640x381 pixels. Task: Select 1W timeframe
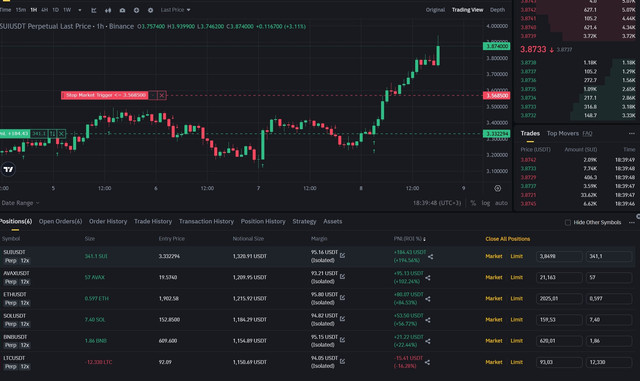point(67,10)
